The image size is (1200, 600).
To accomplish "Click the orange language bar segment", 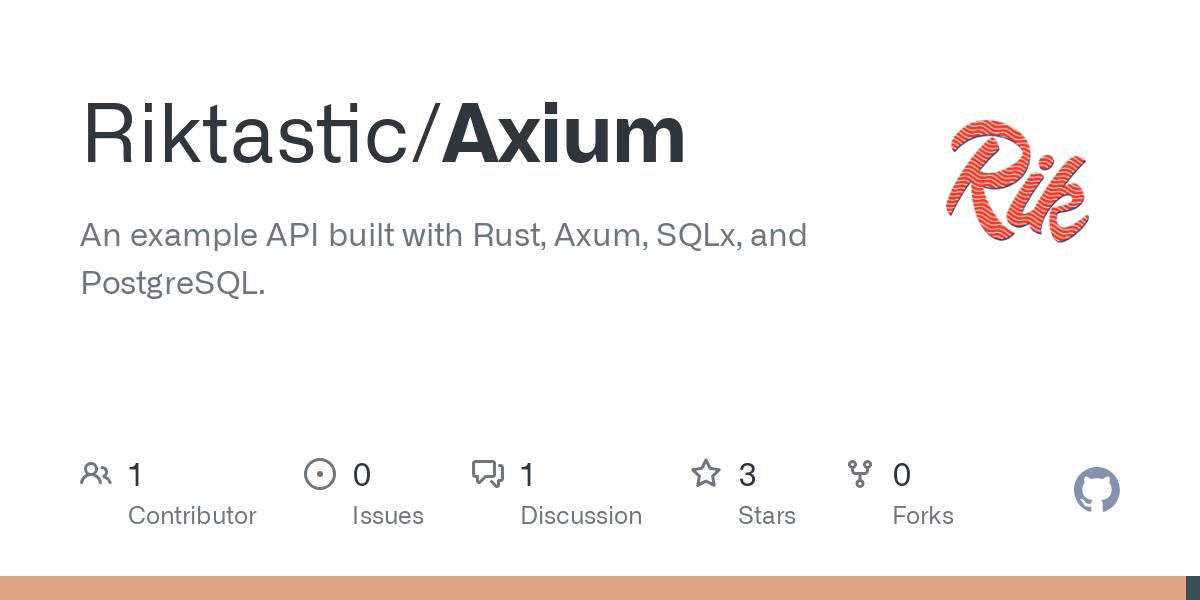I will coord(590,588).
